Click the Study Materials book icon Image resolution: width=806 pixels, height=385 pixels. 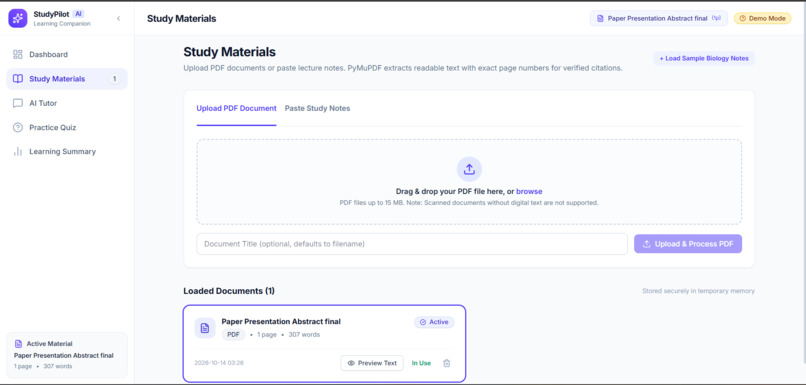18,79
